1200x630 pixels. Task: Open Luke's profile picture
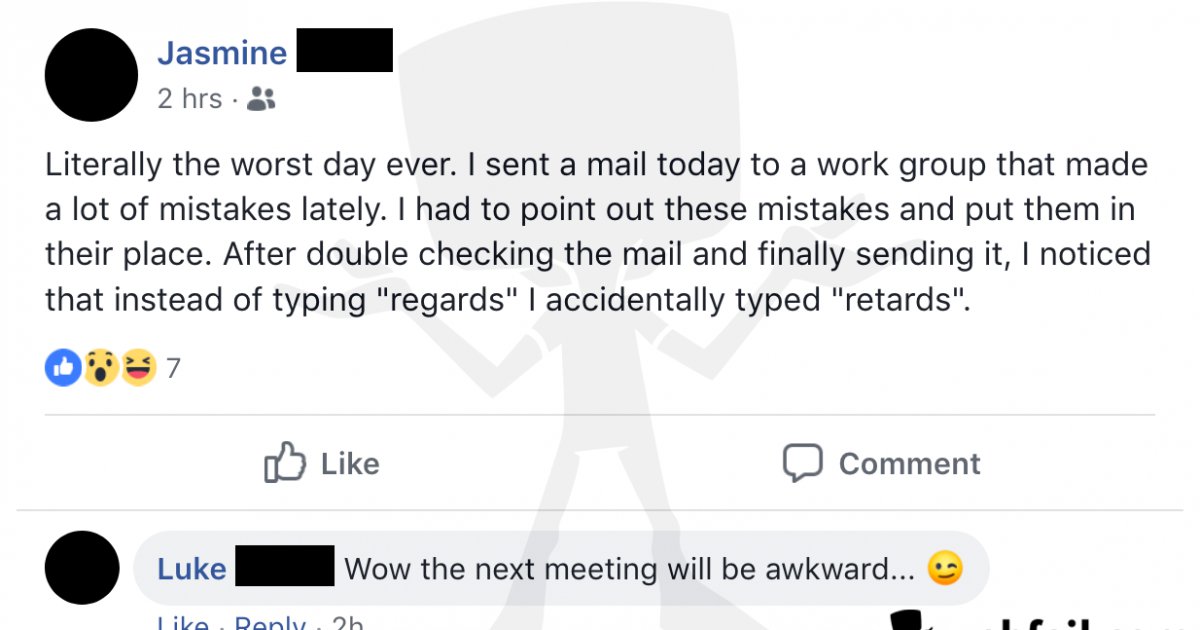click(x=82, y=567)
